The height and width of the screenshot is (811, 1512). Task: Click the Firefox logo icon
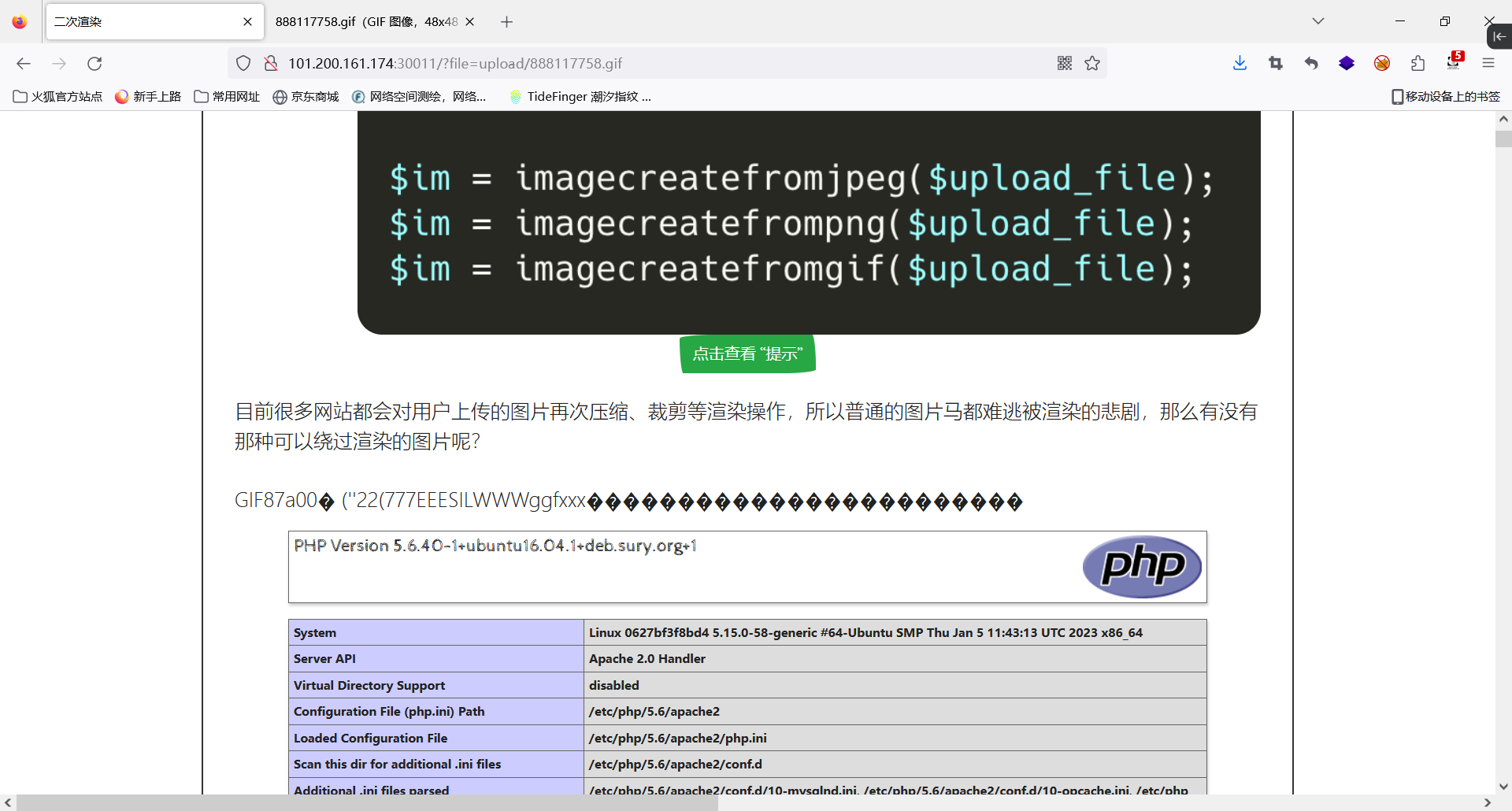coord(20,22)
